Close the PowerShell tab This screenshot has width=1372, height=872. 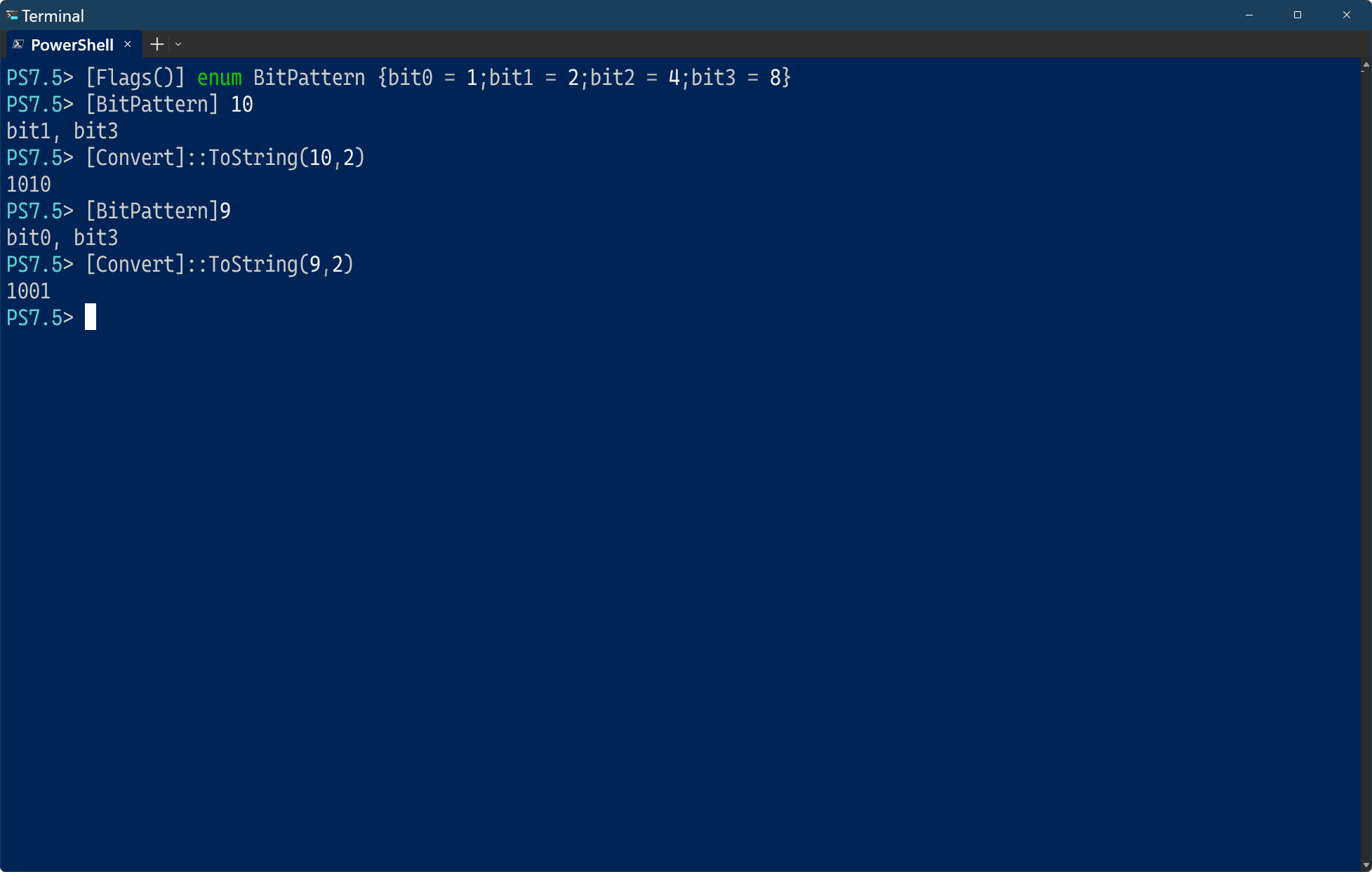tap(128, 44)
